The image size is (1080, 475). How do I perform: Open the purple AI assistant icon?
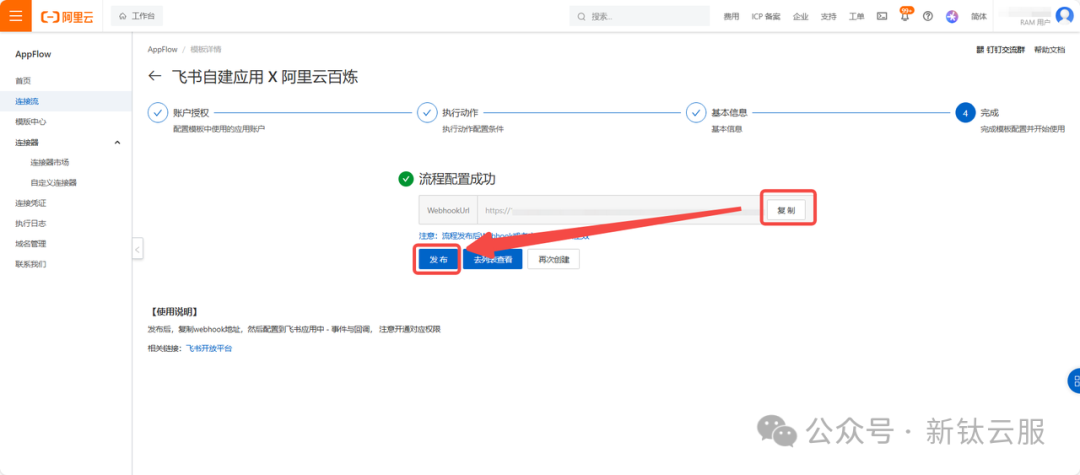pyautogui.click(x=952, y=17)
